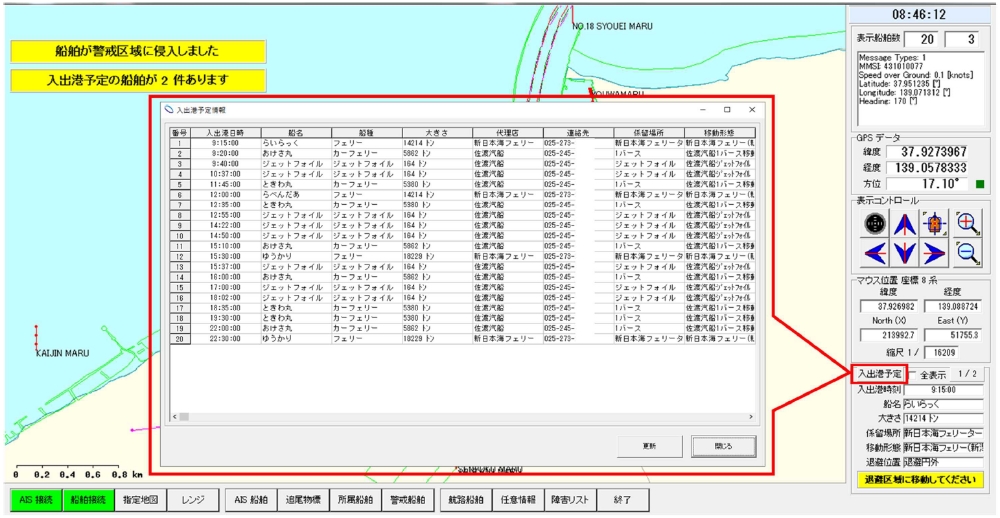Image resolution: width=1000 pixels, height=518 pixels.
Task: Zoom out with blue magnifier icon
Action: point(966,253)
